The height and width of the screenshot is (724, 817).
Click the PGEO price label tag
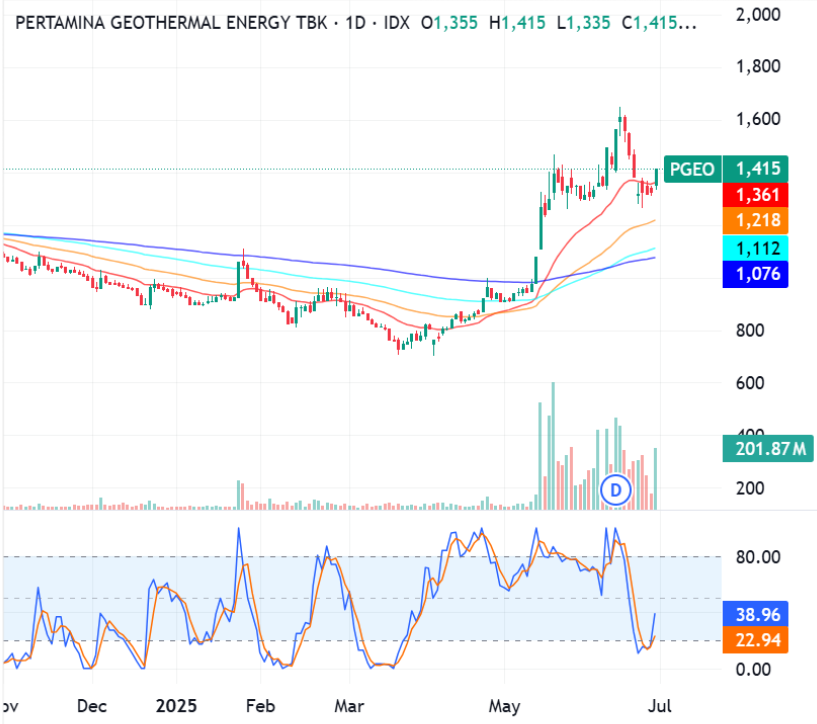click(692, 169)
